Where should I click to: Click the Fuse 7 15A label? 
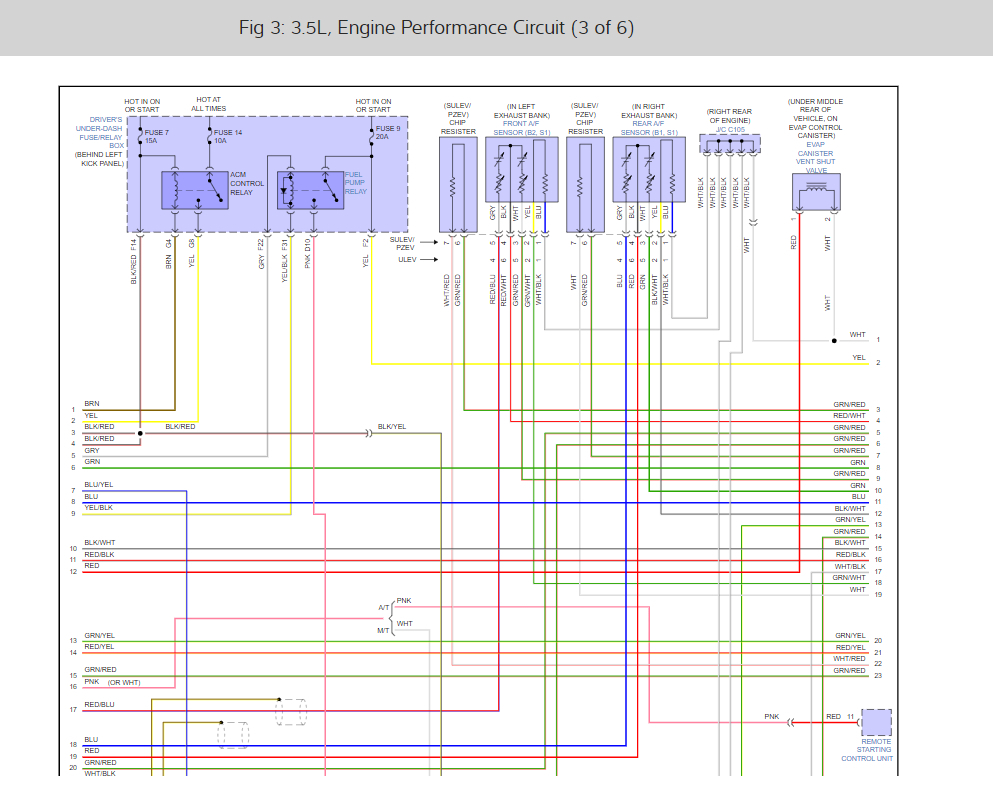(158, 136)
